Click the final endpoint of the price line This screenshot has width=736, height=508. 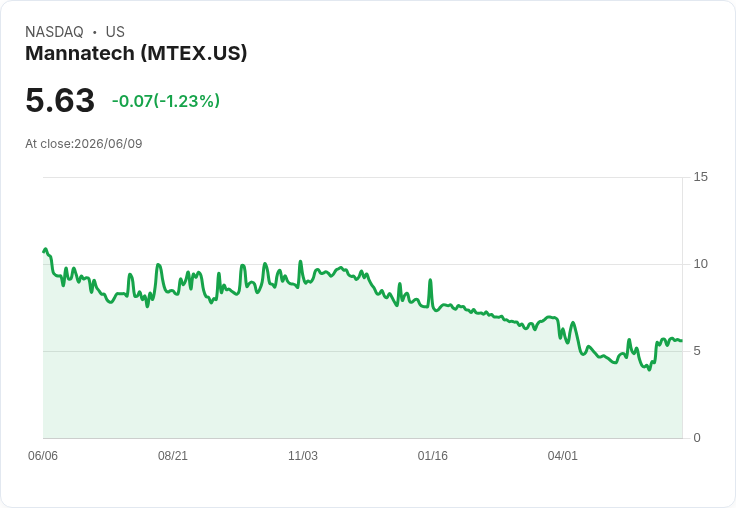coord(682,341)
